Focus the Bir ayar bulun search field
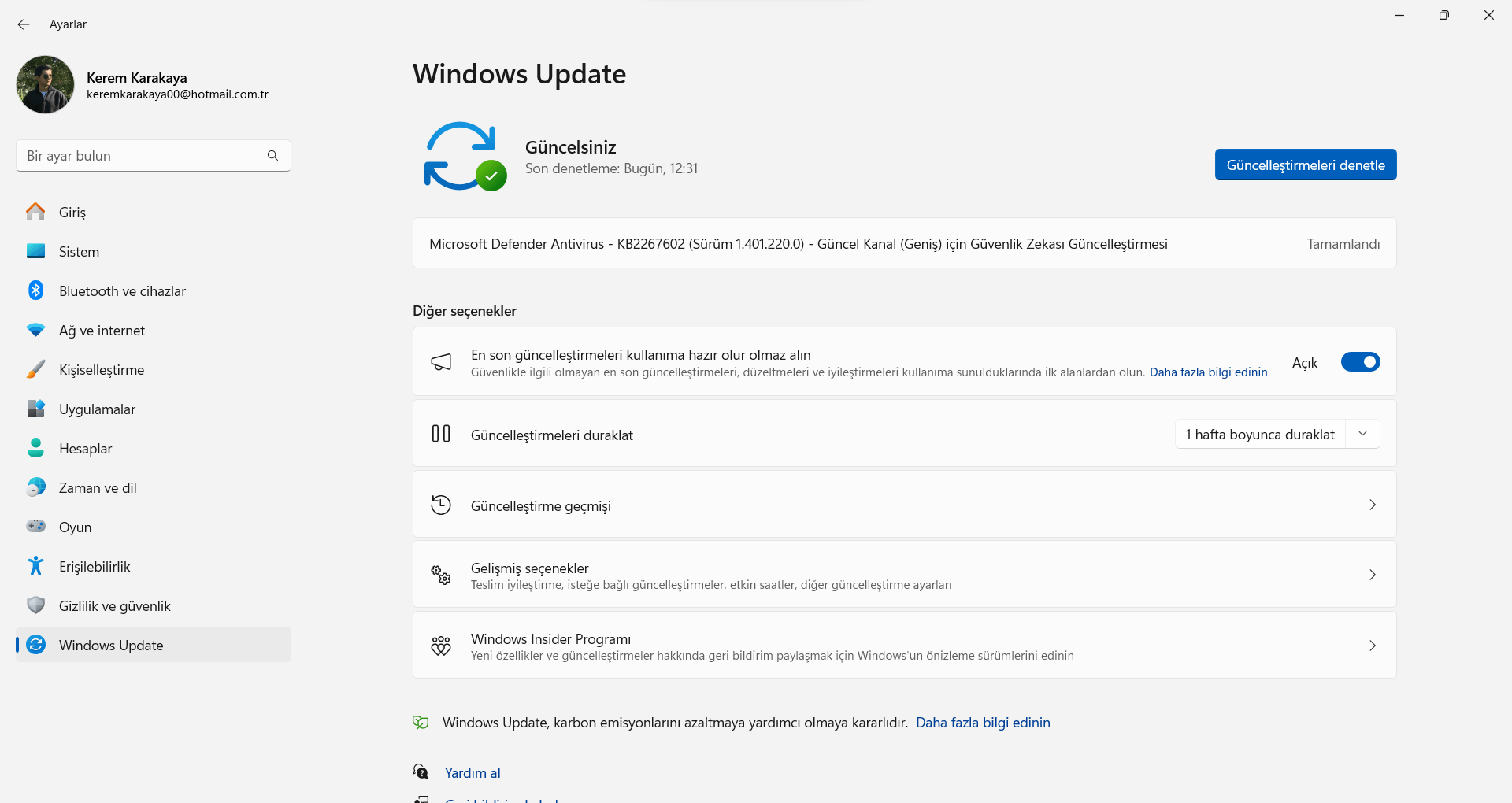This screenshot has width=1512, height=803. pos(154,156)
